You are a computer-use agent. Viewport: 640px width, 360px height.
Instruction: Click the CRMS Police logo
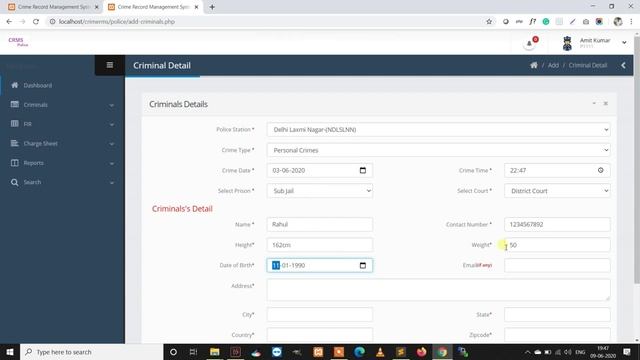(18, 42)
